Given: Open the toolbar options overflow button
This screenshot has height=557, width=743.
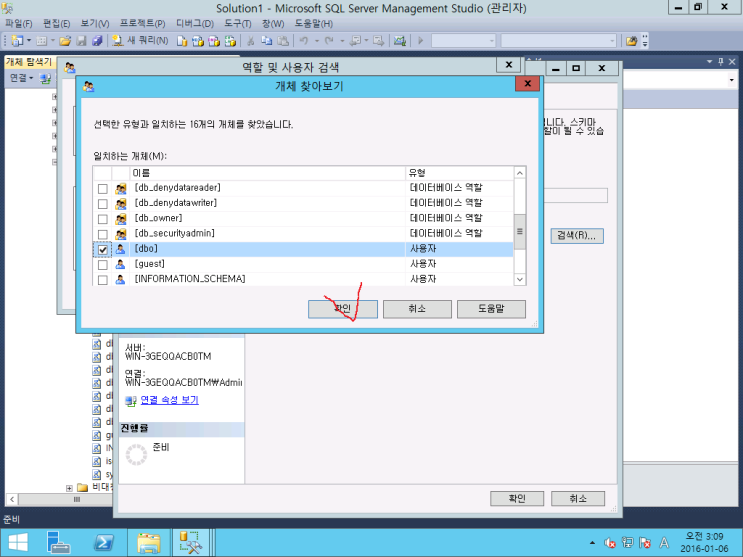Looking at the screenshot, I should [x=645, y=41].
